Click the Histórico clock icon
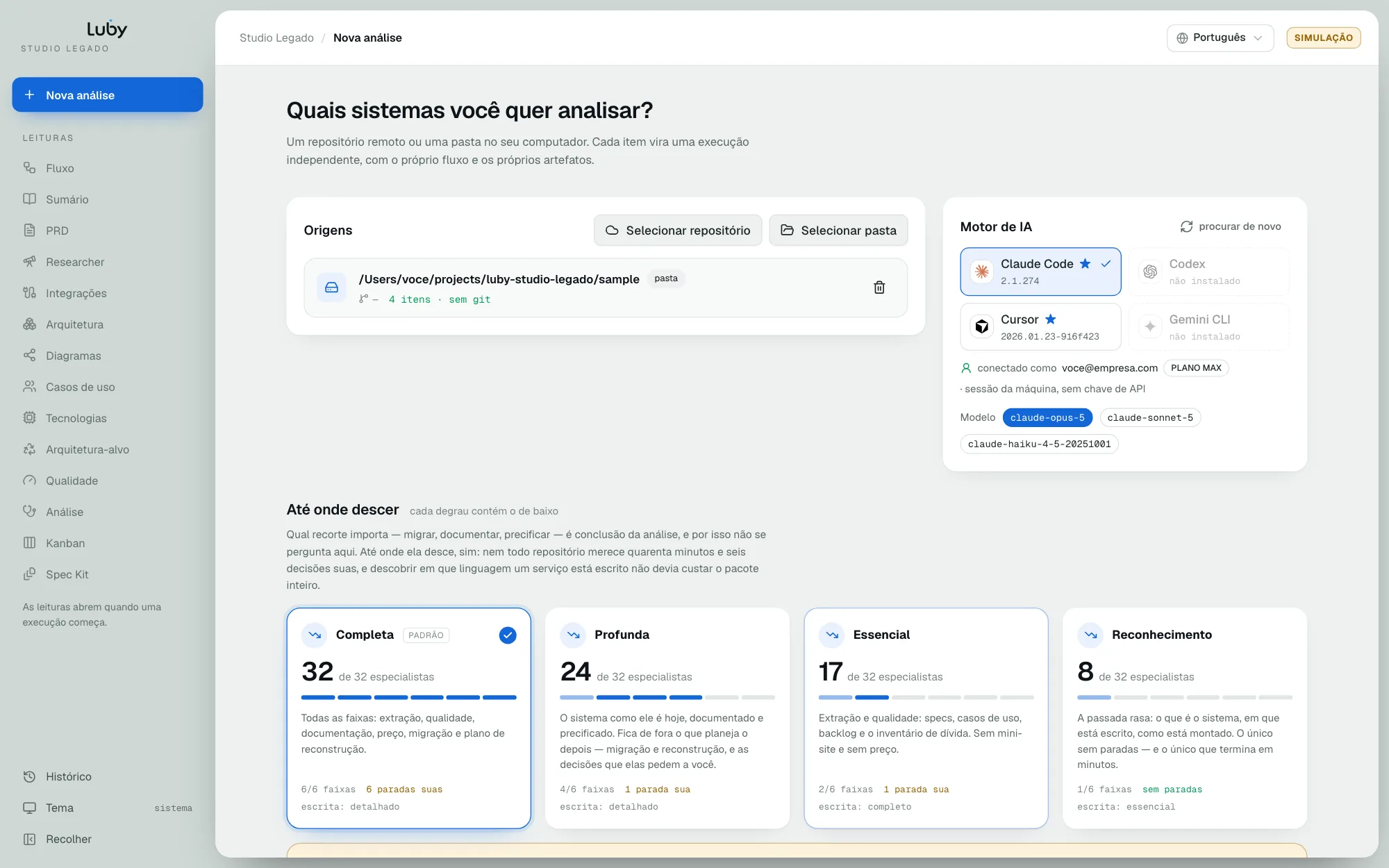 point(29,776)
